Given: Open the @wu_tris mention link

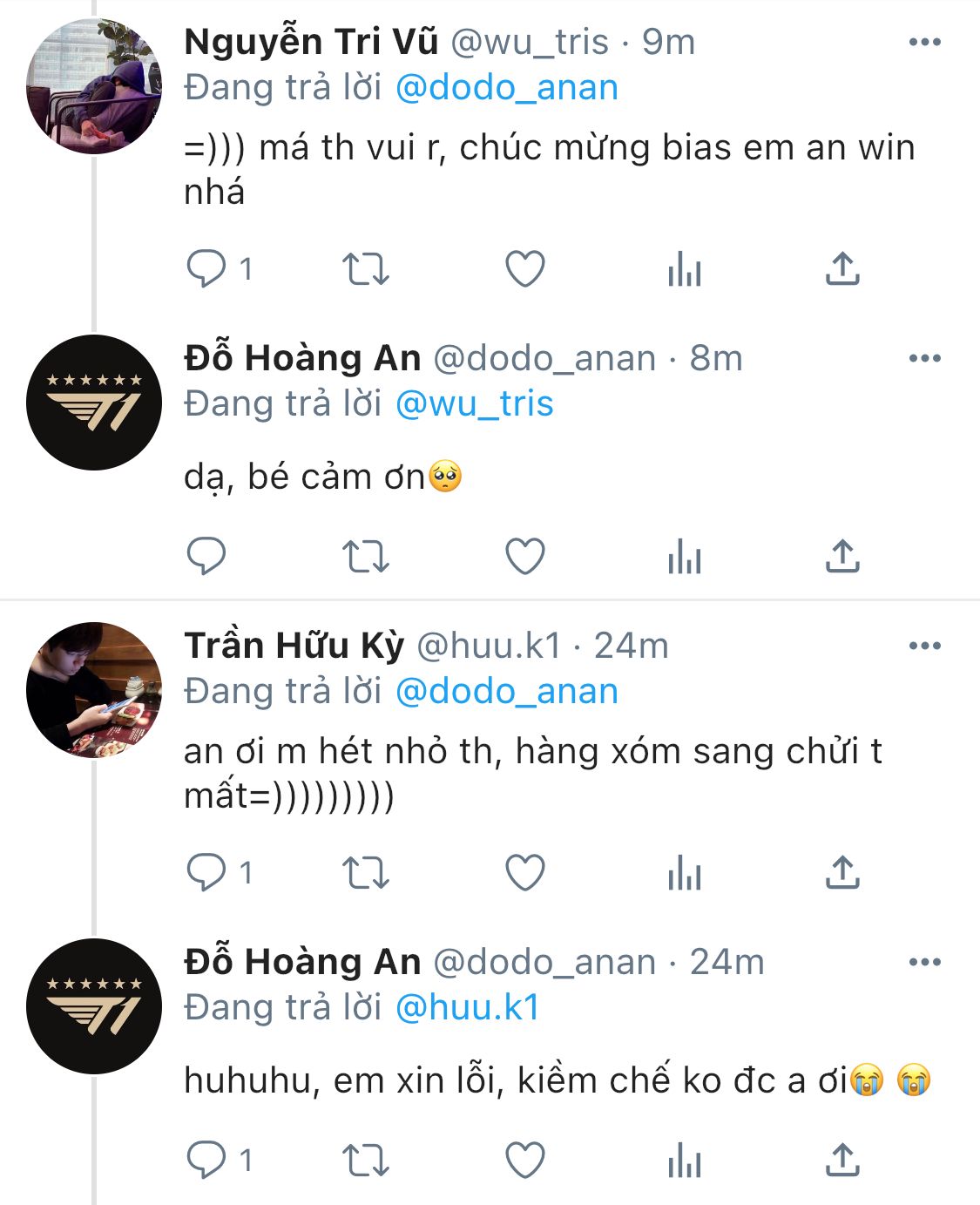Looking at the screenshot, I should tap(474, 403).
